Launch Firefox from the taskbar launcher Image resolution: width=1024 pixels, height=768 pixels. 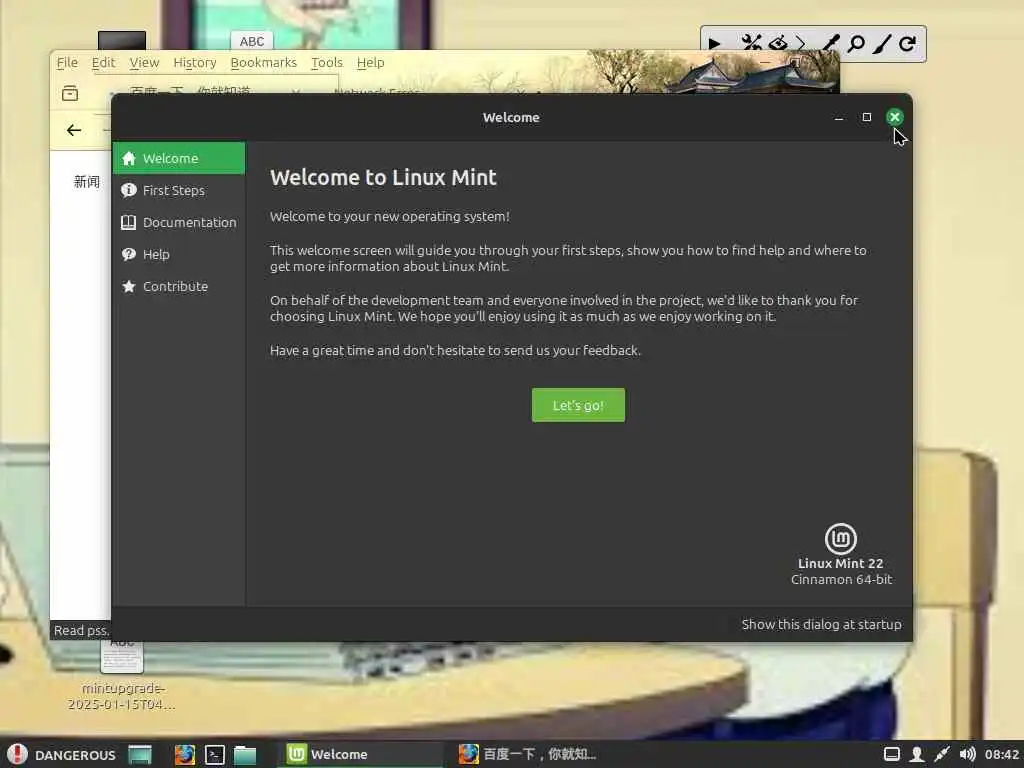coord(185,754)
